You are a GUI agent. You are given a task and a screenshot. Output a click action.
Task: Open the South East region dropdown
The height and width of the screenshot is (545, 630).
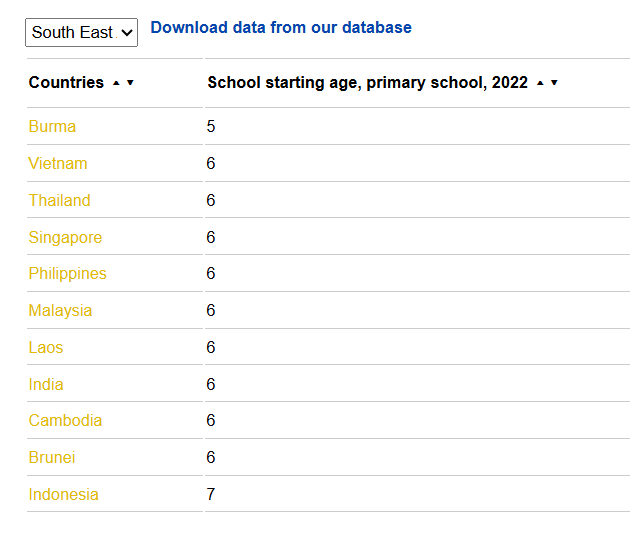click(81, 32)
